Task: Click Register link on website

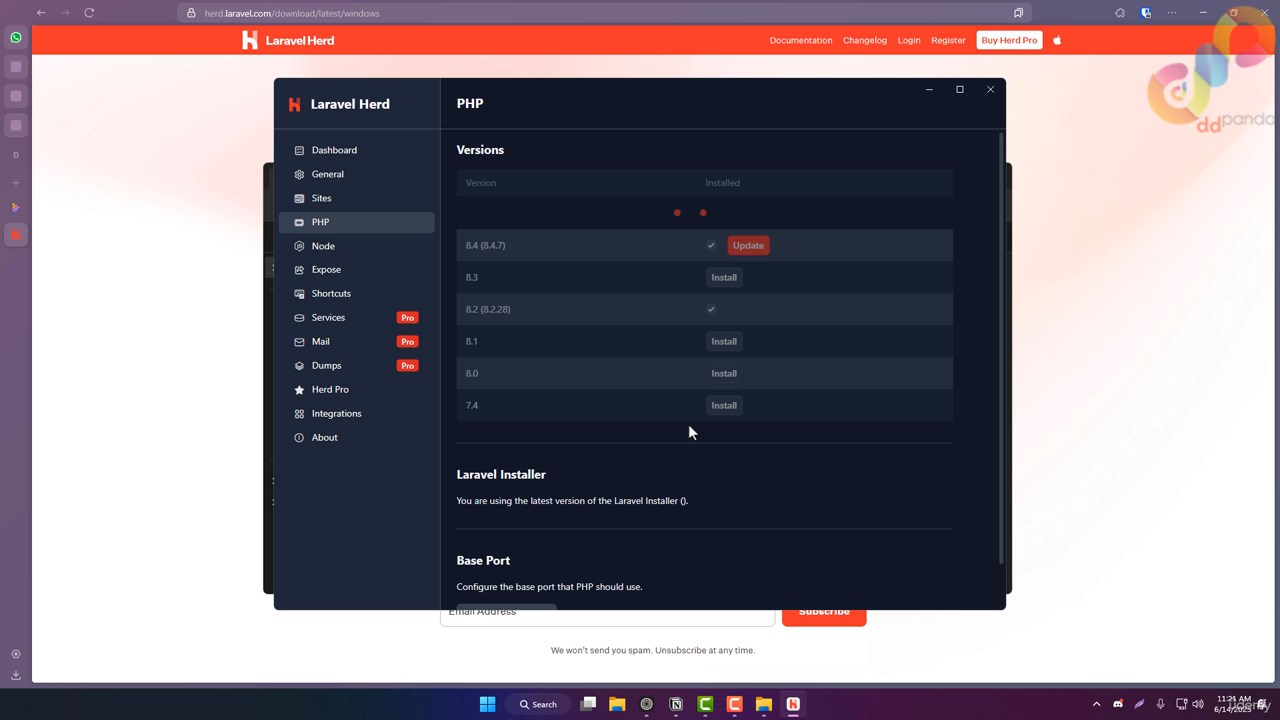Action: [948, 41]
